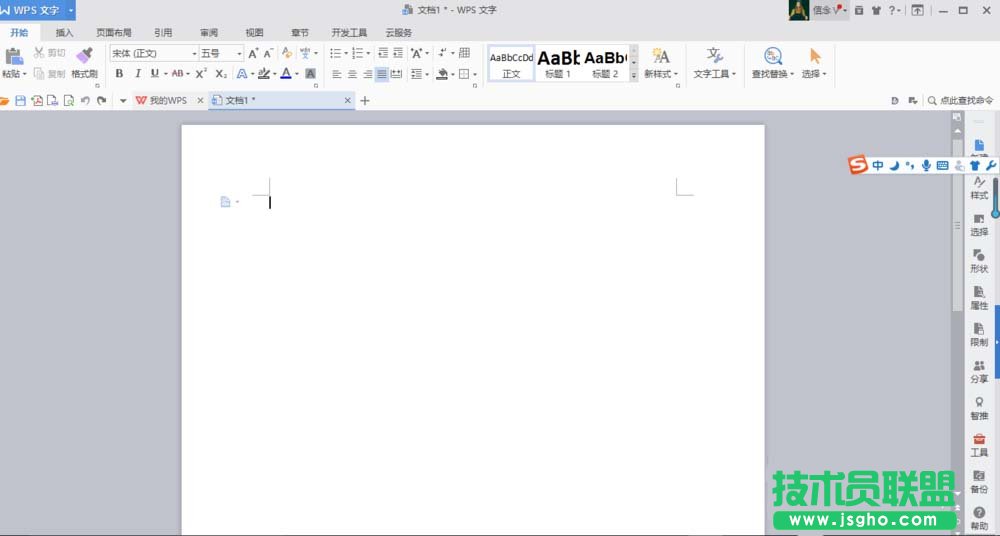Screen dimensions: 1000x536
Task: Click the Format Painter (格式刷) icon
Action: pos(84,59)
